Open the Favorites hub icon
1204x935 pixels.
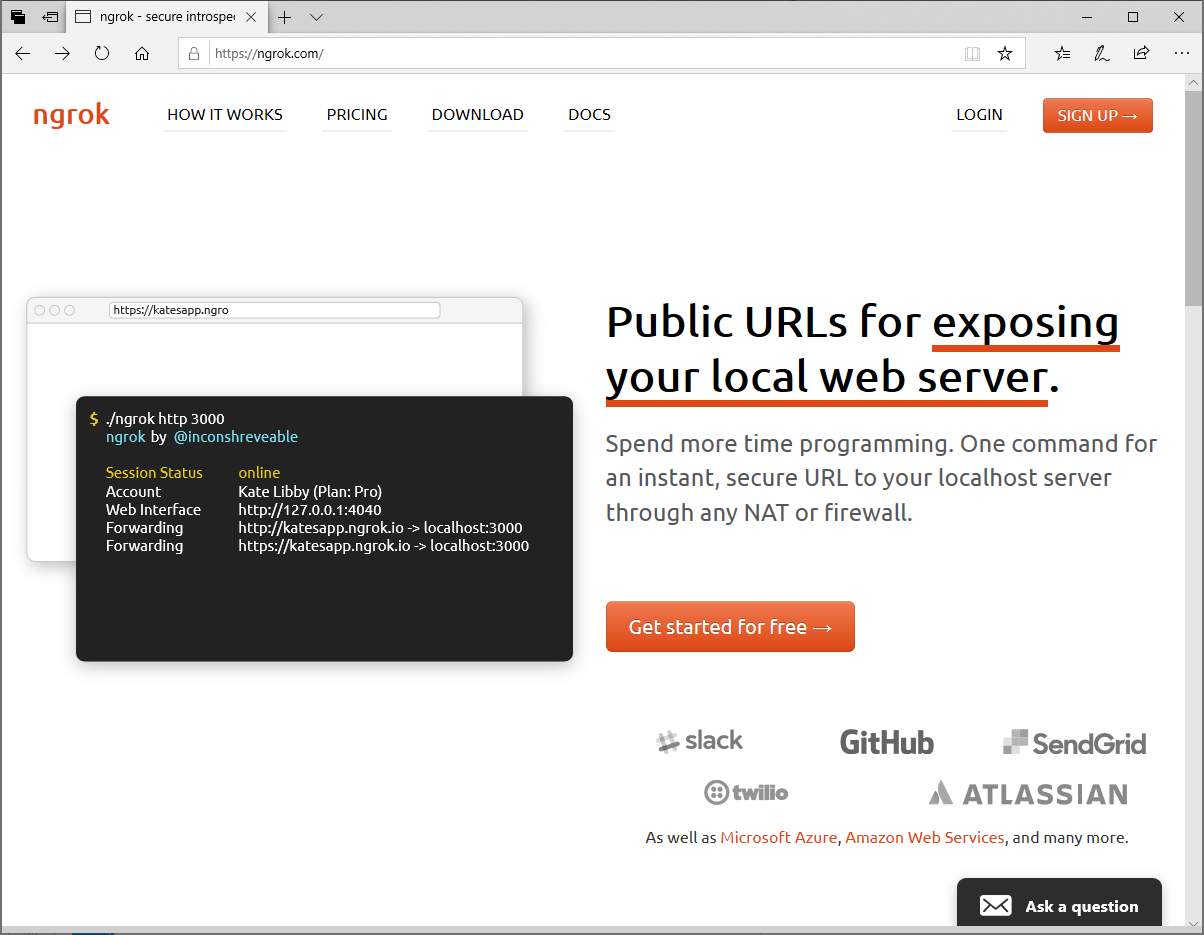(x=1062, y=54)
